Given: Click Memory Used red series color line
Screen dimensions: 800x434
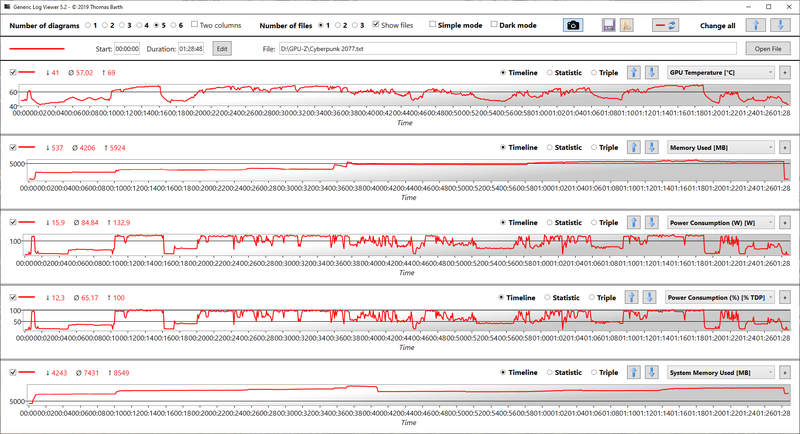Looking at the screenshot, I should (x=27, y=147).
